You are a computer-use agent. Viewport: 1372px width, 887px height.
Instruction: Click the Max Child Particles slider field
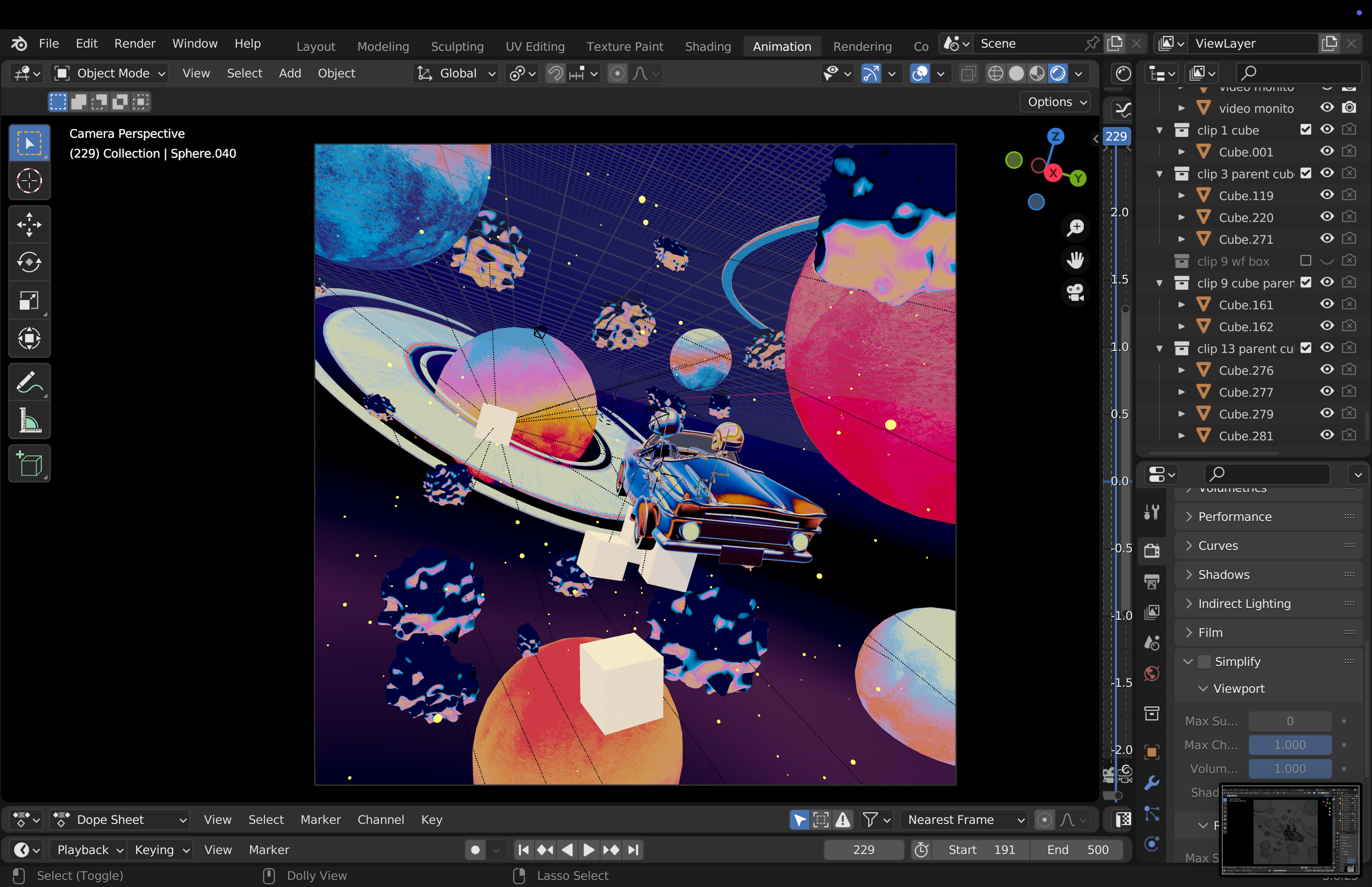point(1289,745)
